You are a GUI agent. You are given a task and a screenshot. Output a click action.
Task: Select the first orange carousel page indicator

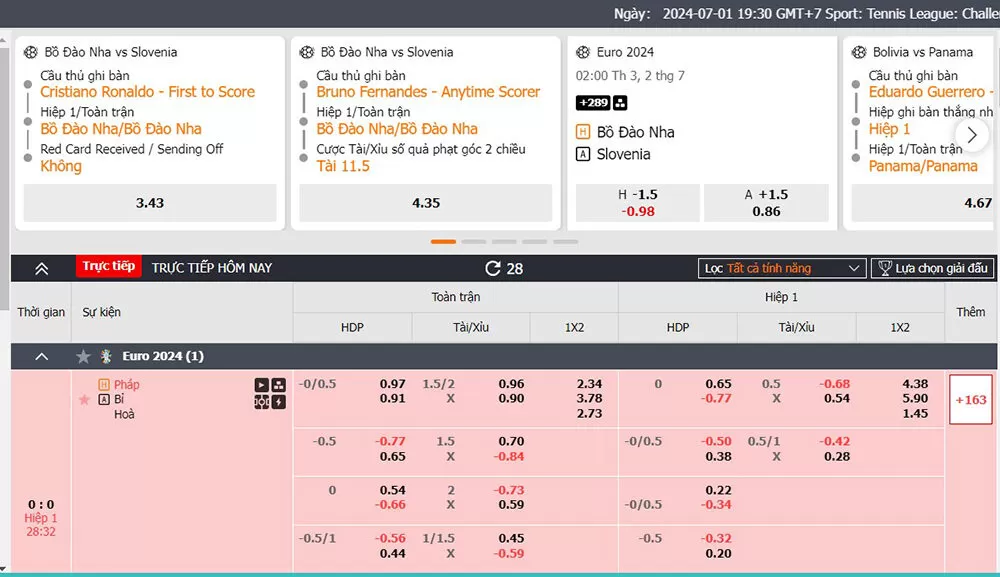click(x=443, y=241)
